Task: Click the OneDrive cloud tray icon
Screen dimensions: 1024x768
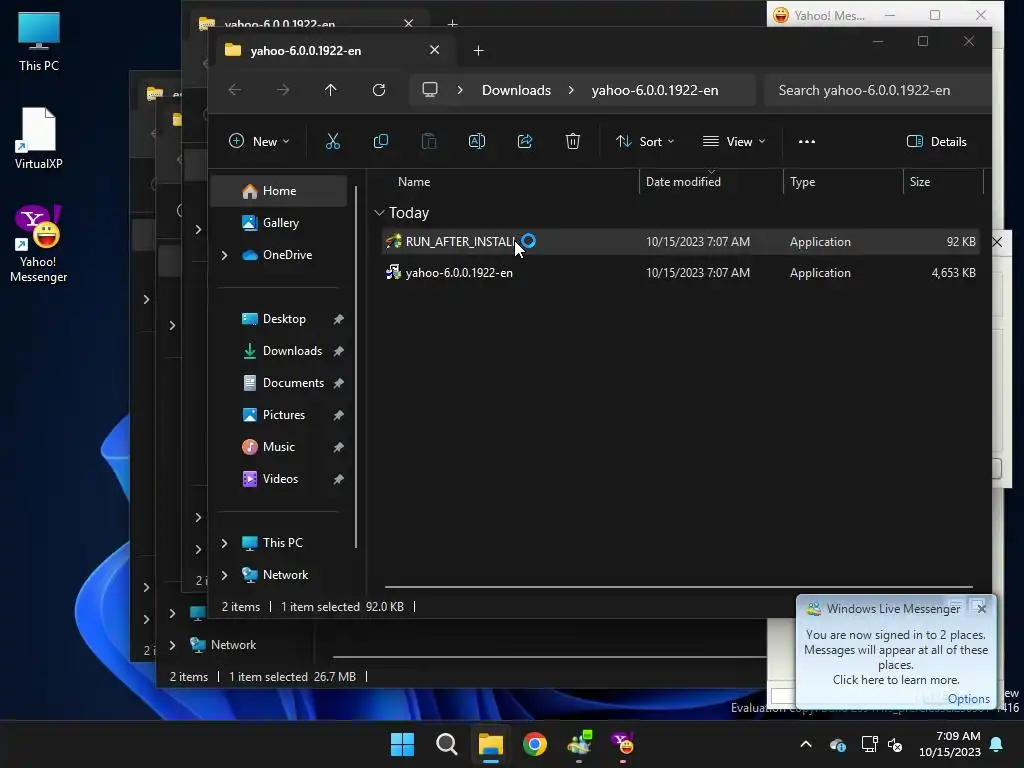Action: pos(838,744)
